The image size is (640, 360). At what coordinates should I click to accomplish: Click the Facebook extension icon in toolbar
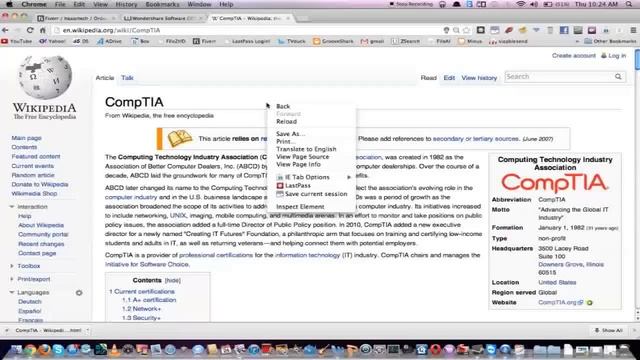564,30
